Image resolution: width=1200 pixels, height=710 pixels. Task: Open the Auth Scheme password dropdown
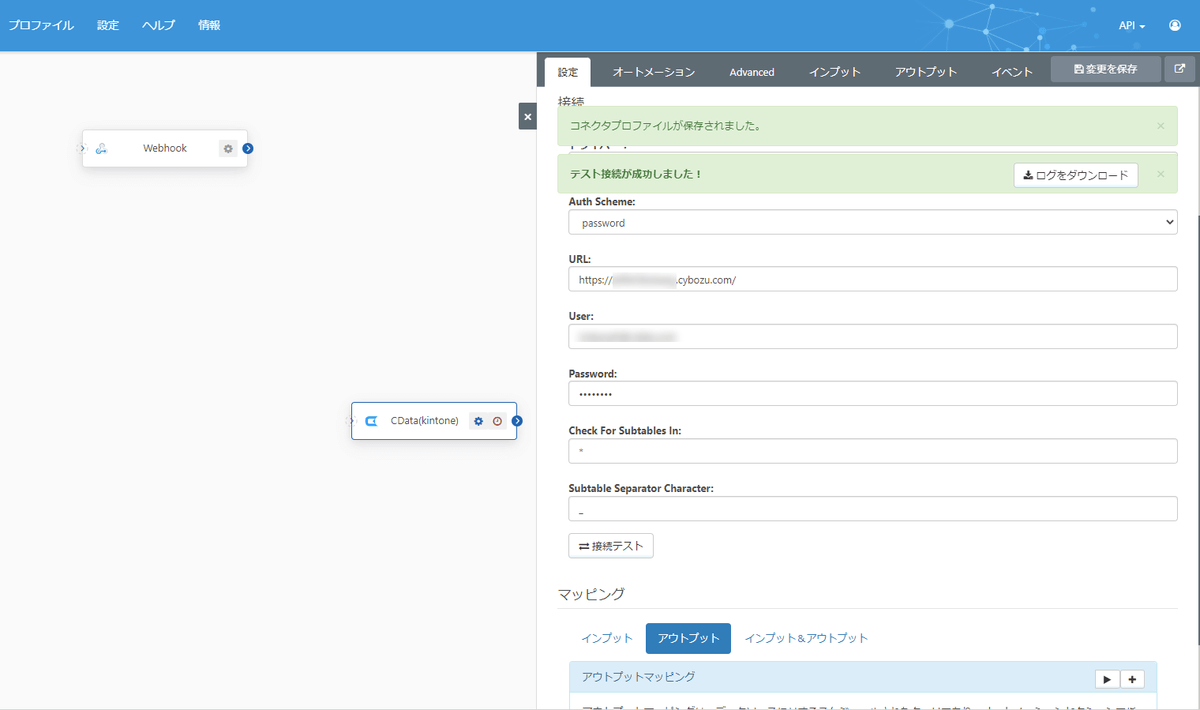pyautogui.click(x=873, y=222)
